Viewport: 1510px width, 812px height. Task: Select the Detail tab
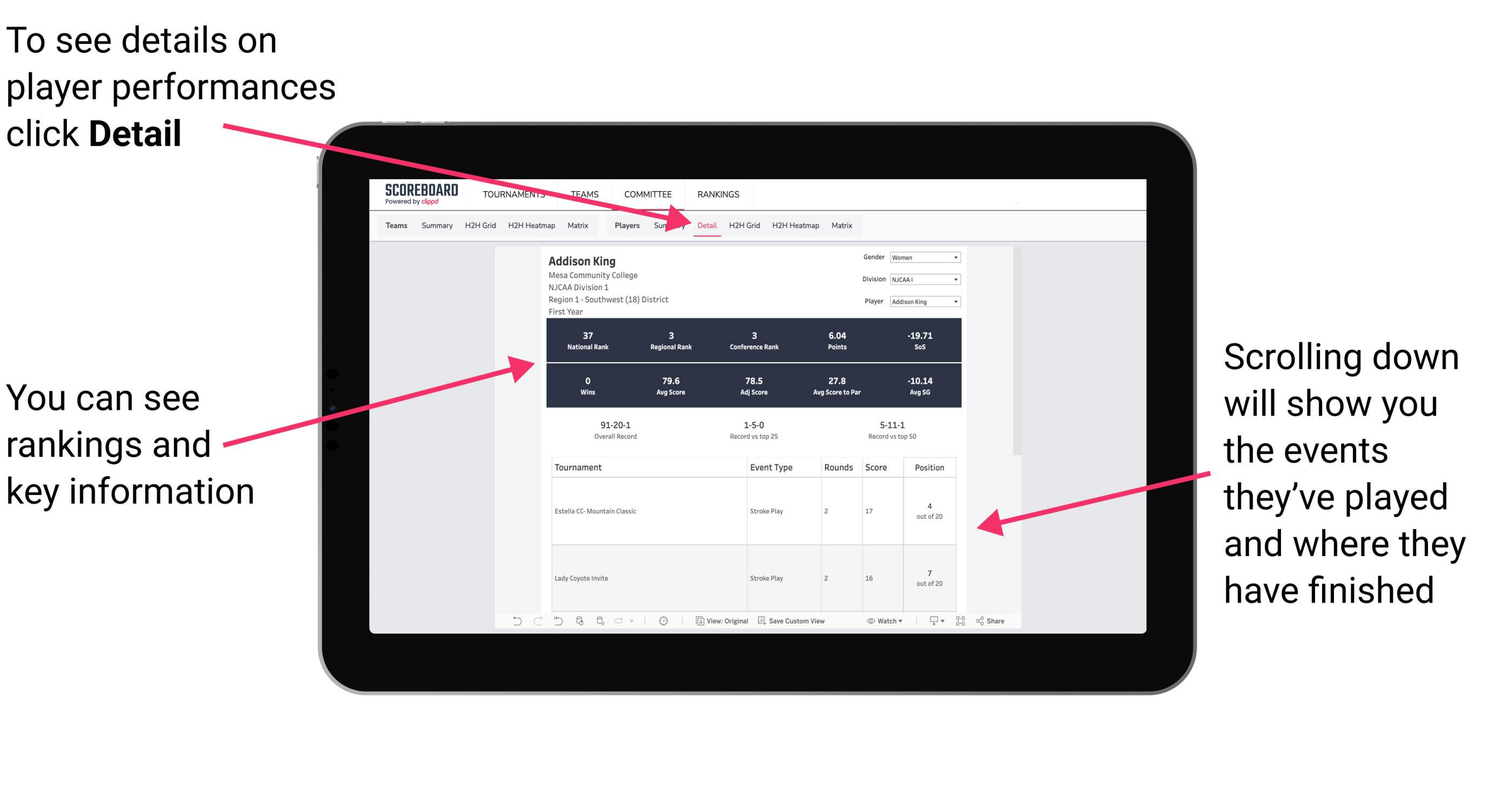click(x=705, y=225)
